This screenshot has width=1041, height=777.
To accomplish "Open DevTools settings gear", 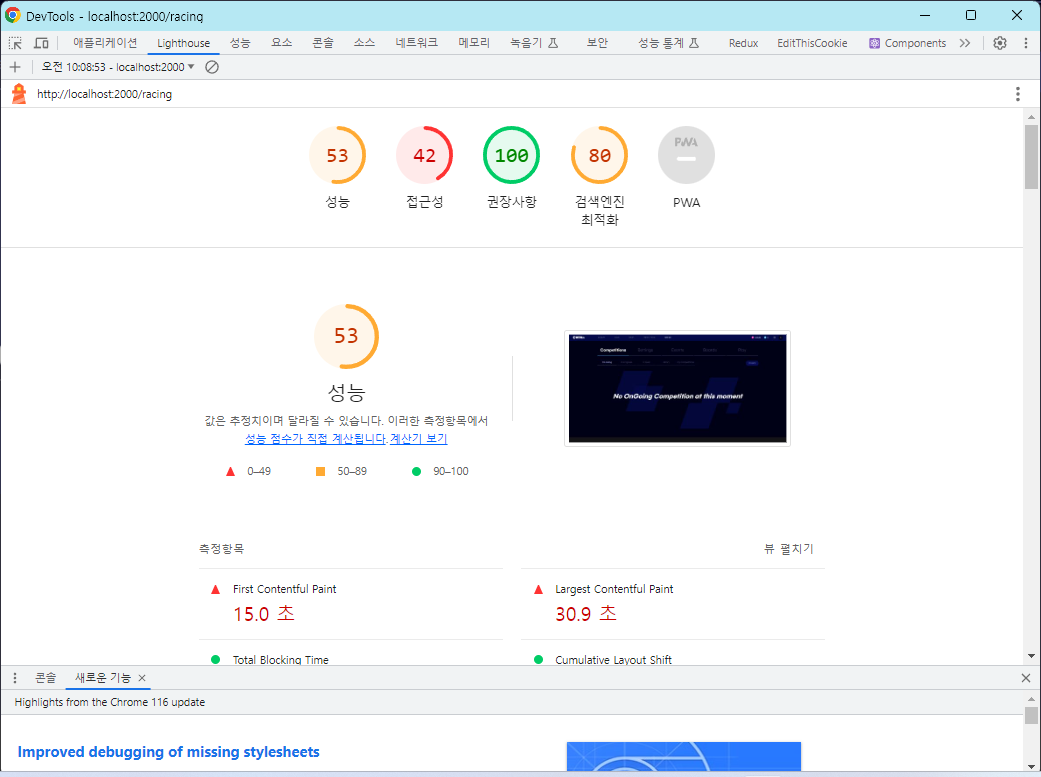I will click(1000, 43).
